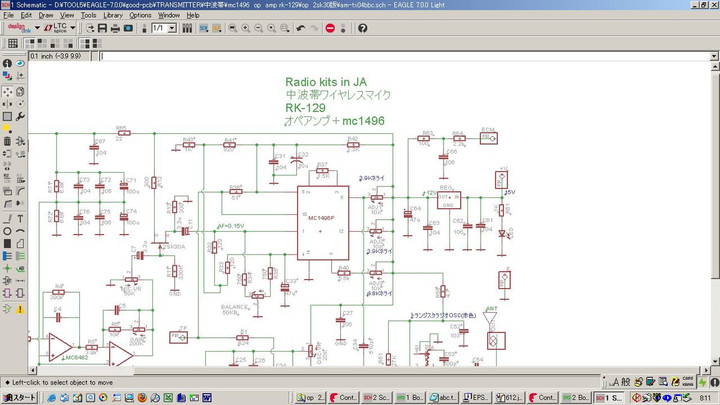Click the red Stop command icon

(x=331, y=28)
